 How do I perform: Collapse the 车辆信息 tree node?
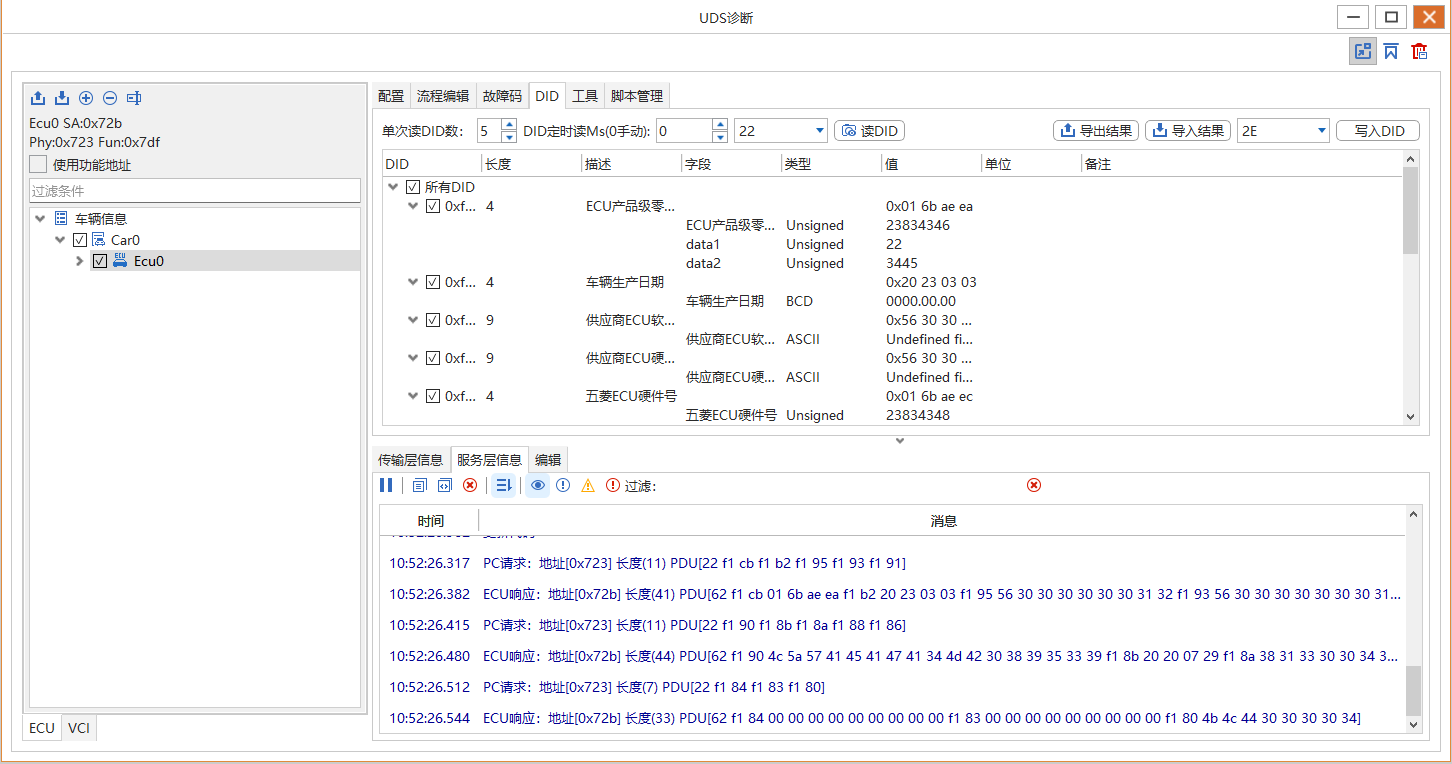click(x=40, y=219)
